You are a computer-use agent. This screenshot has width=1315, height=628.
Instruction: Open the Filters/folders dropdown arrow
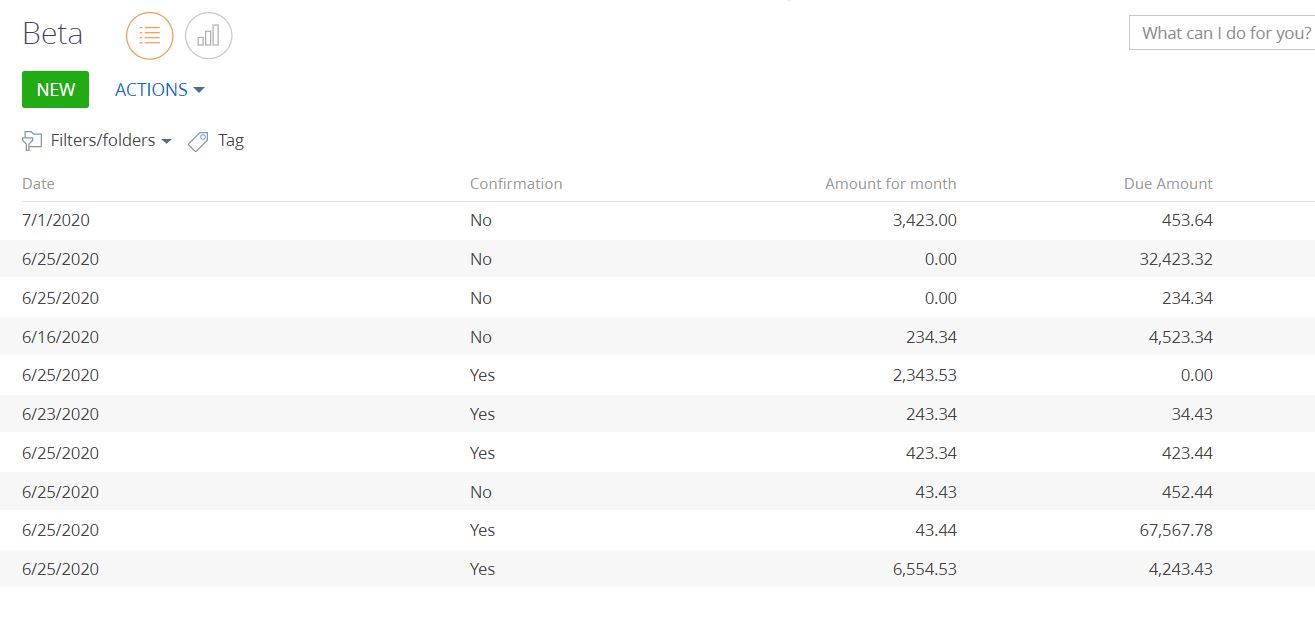tap(166, 141)
